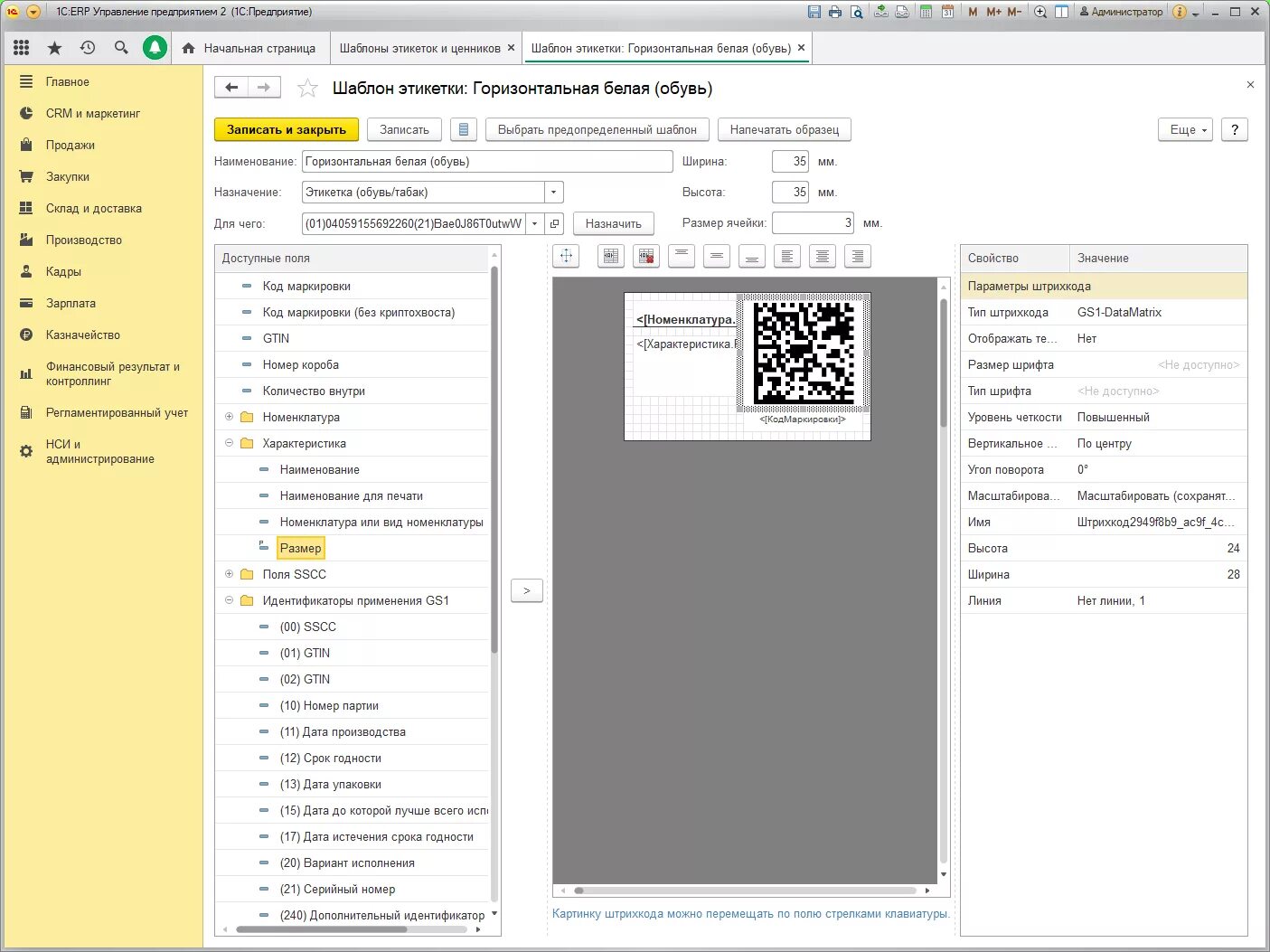Open Для чего dropdown arrow
This screenshot has height=952, width=1270.
point(534,223)
